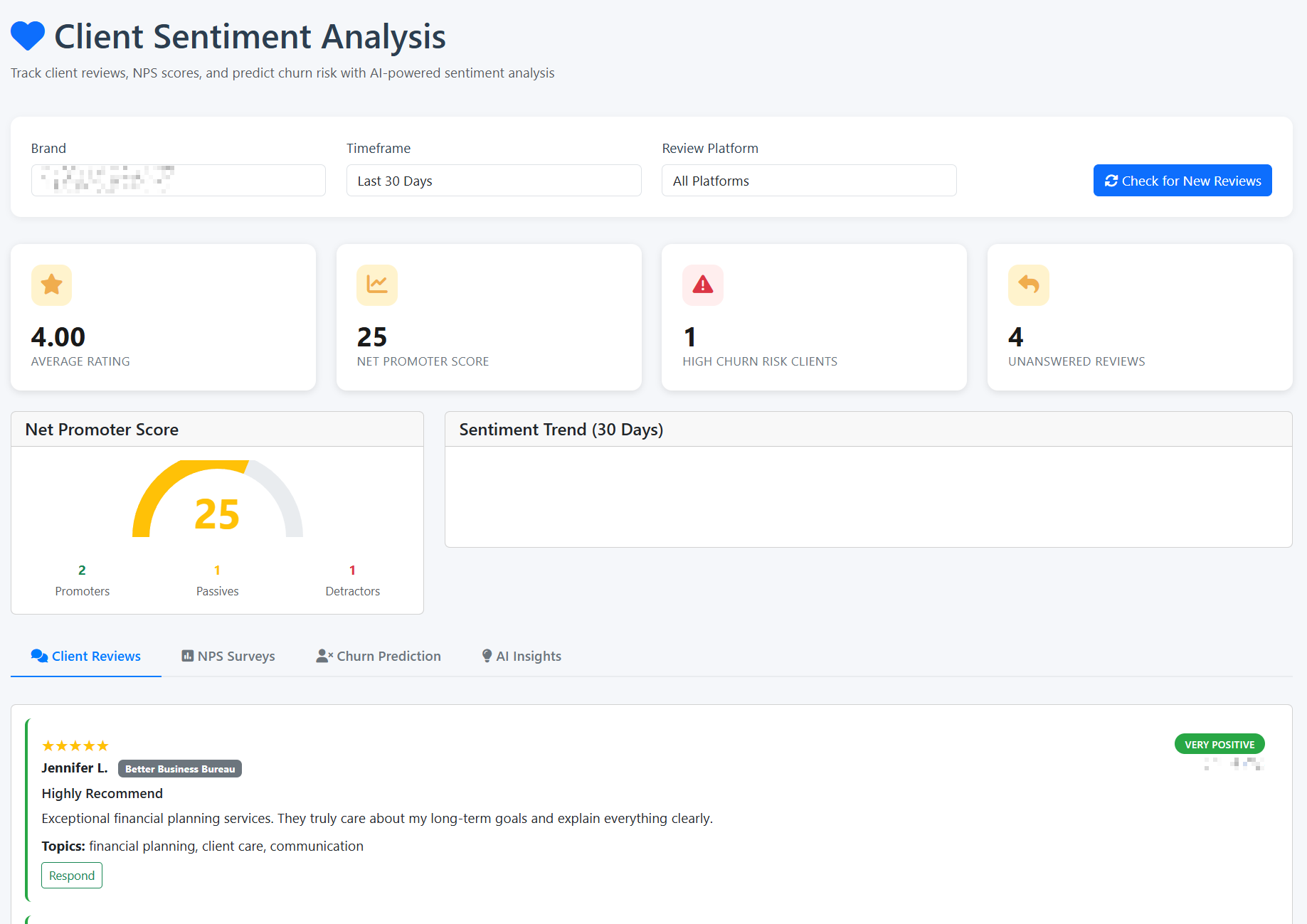Screen dimensions: 1307x924
Task: Click the chat bubble icon next to Client Reviews
Action: [39, 655]
